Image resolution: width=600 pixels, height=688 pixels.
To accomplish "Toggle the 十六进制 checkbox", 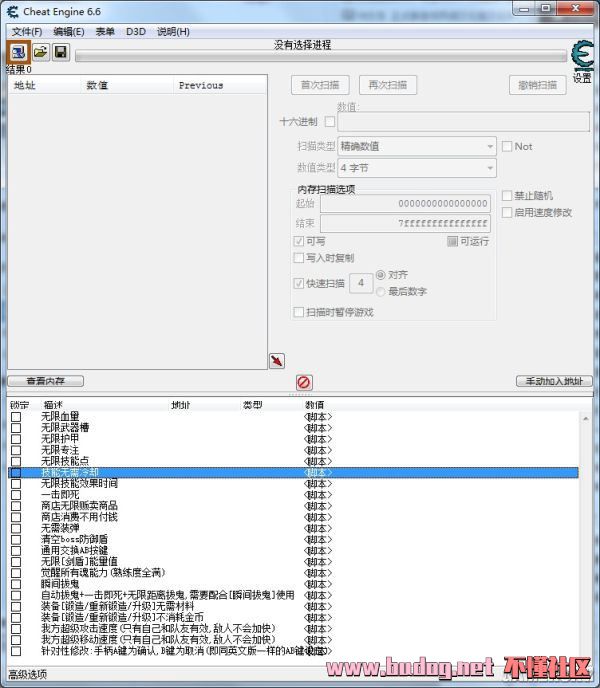I will point(330,122).
